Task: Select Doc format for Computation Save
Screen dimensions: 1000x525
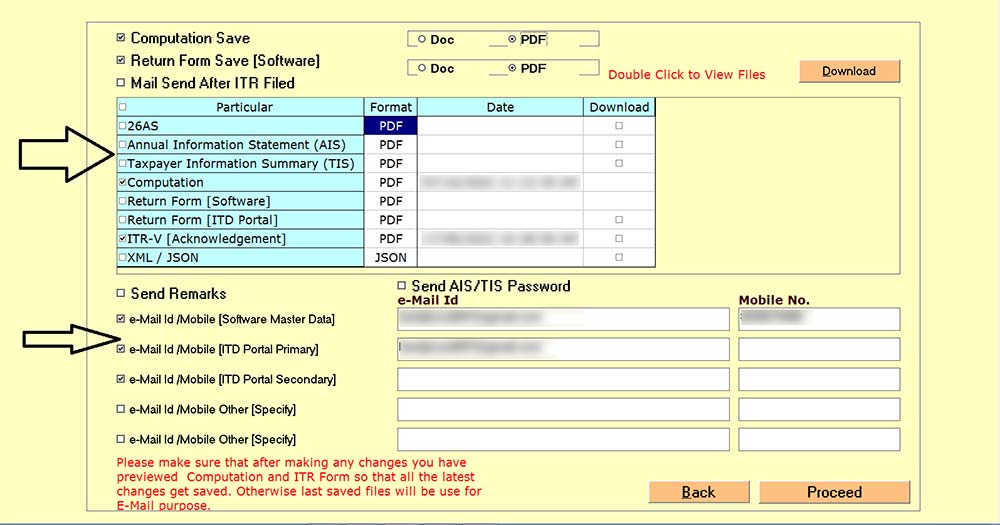Action: tap(422, 40)
